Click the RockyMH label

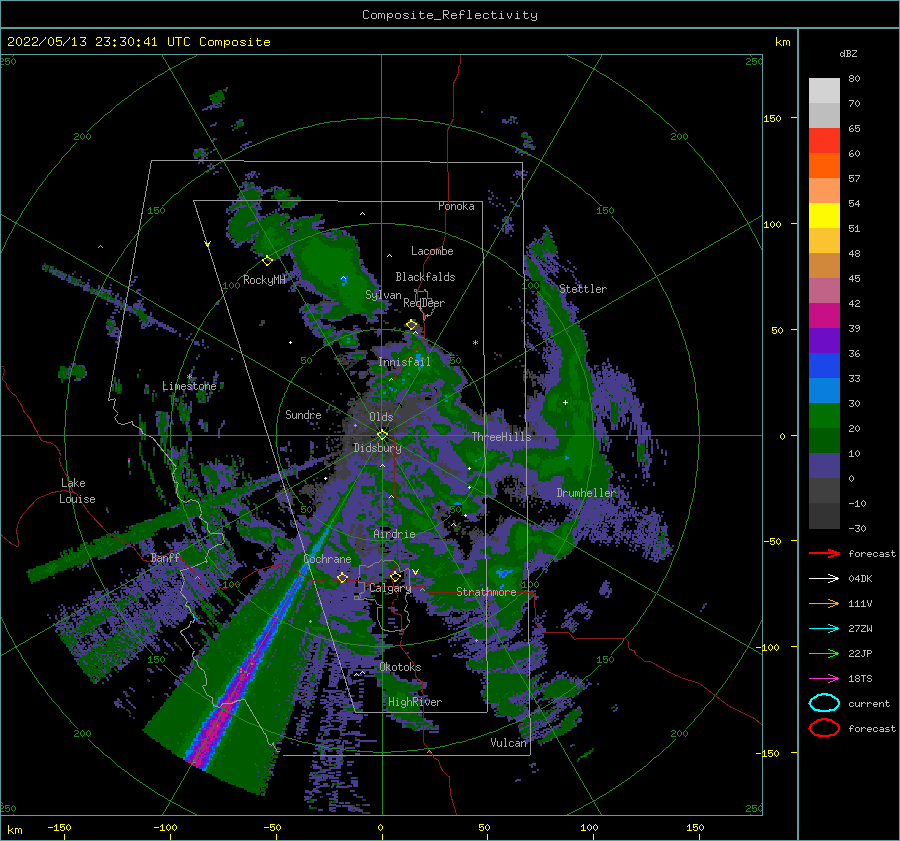[264, 280]
